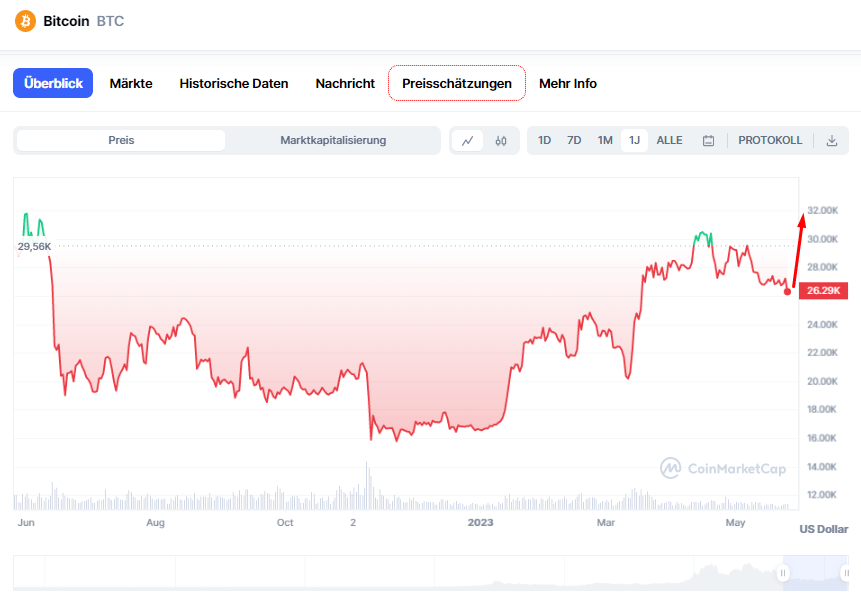This screenshot has height=598, width=861.
Task: Click the 28.00K y-axis label
Action: click(823, 267)
